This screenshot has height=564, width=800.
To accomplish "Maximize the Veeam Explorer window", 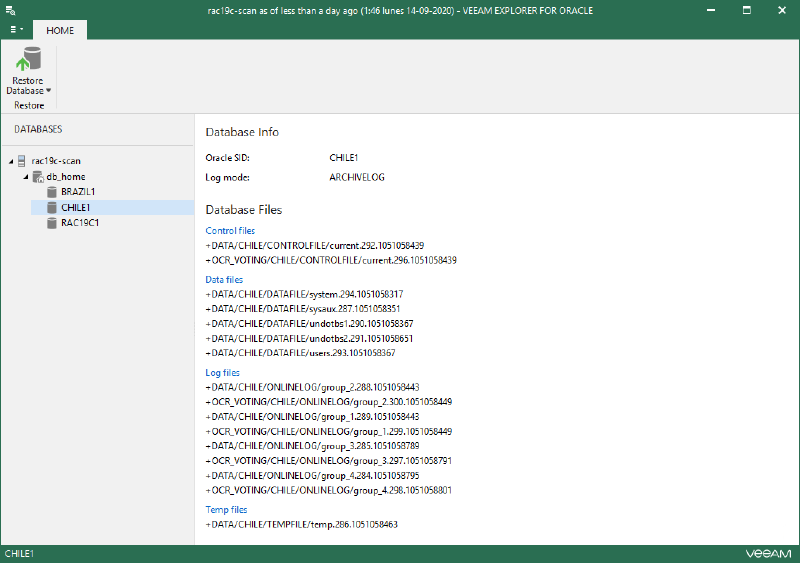I will 746,10.
